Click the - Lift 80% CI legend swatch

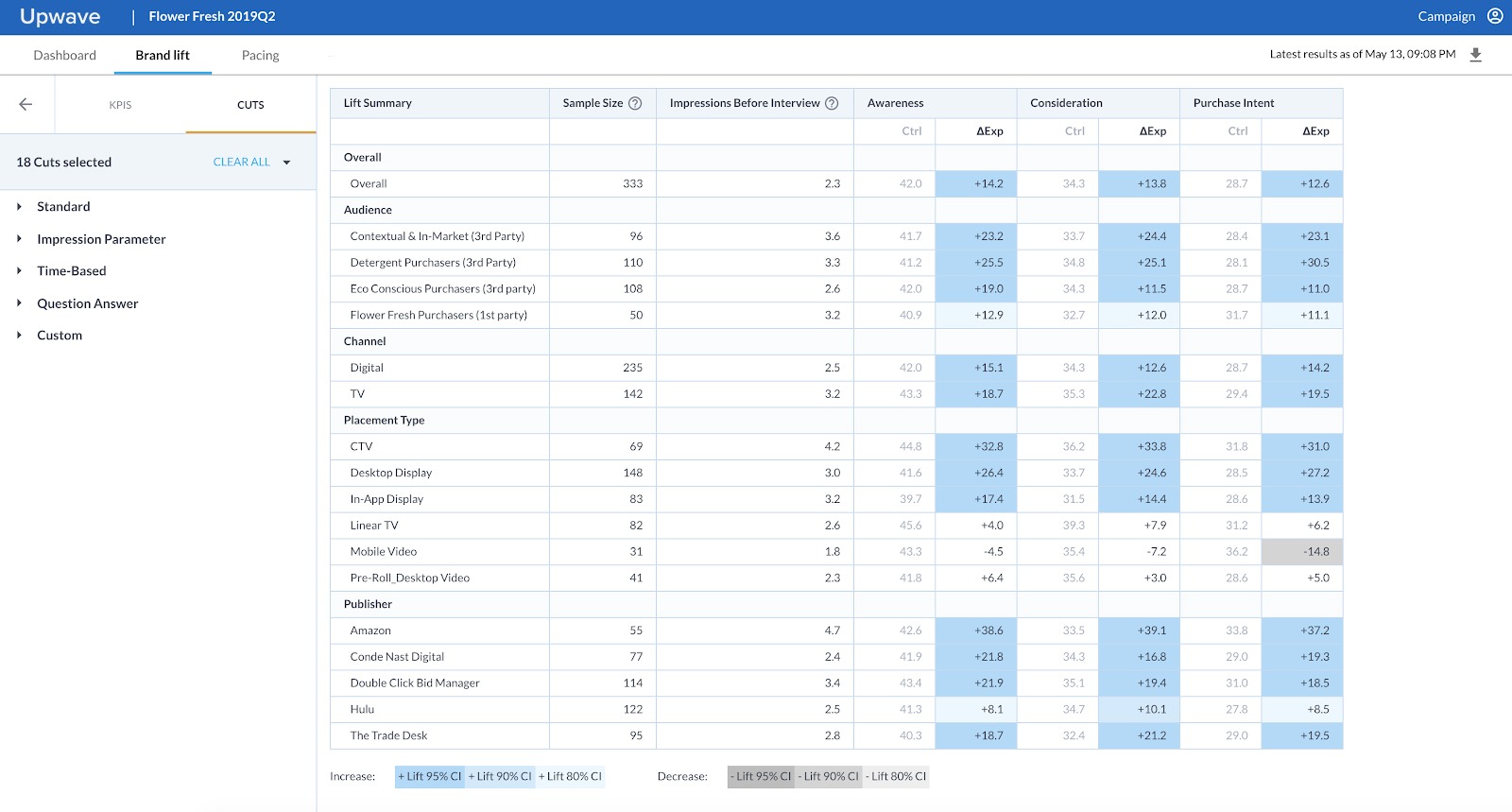[896, 776]
